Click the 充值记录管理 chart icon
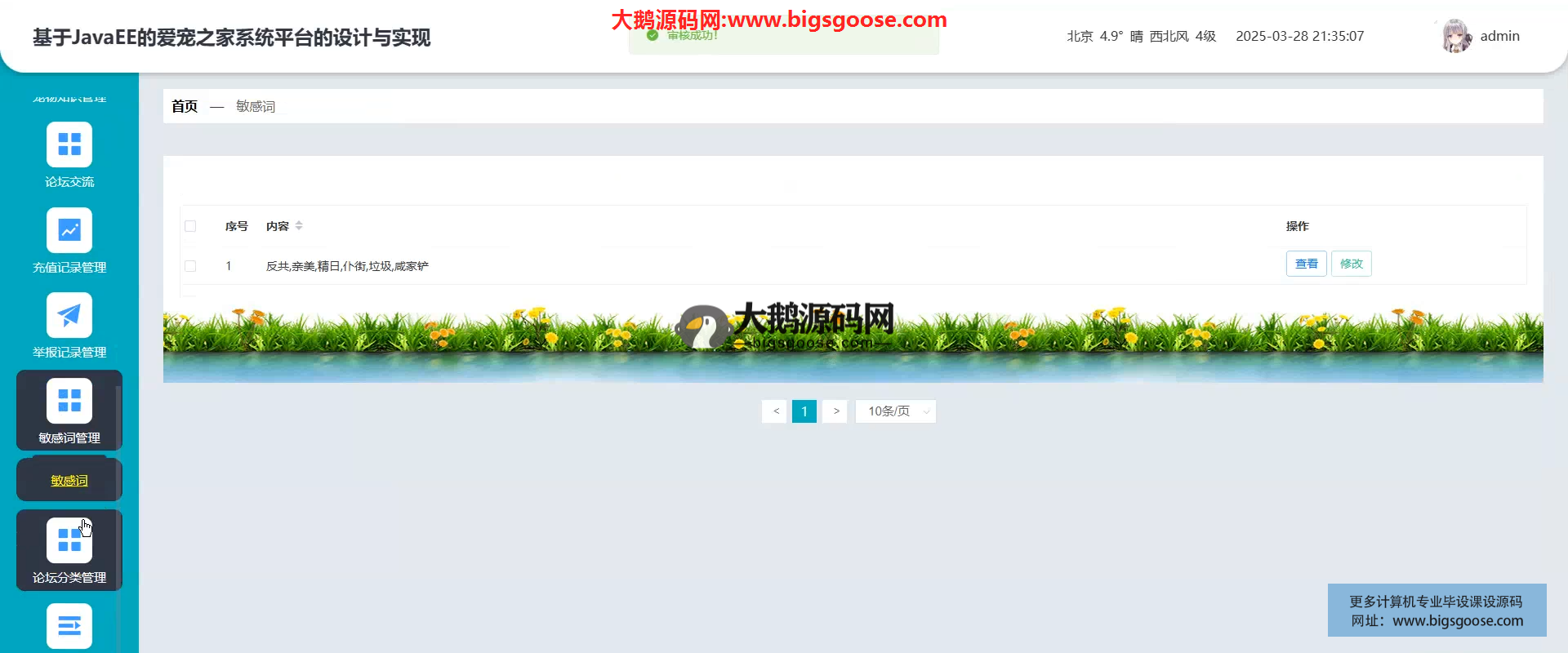 click(x=69, y=230)
